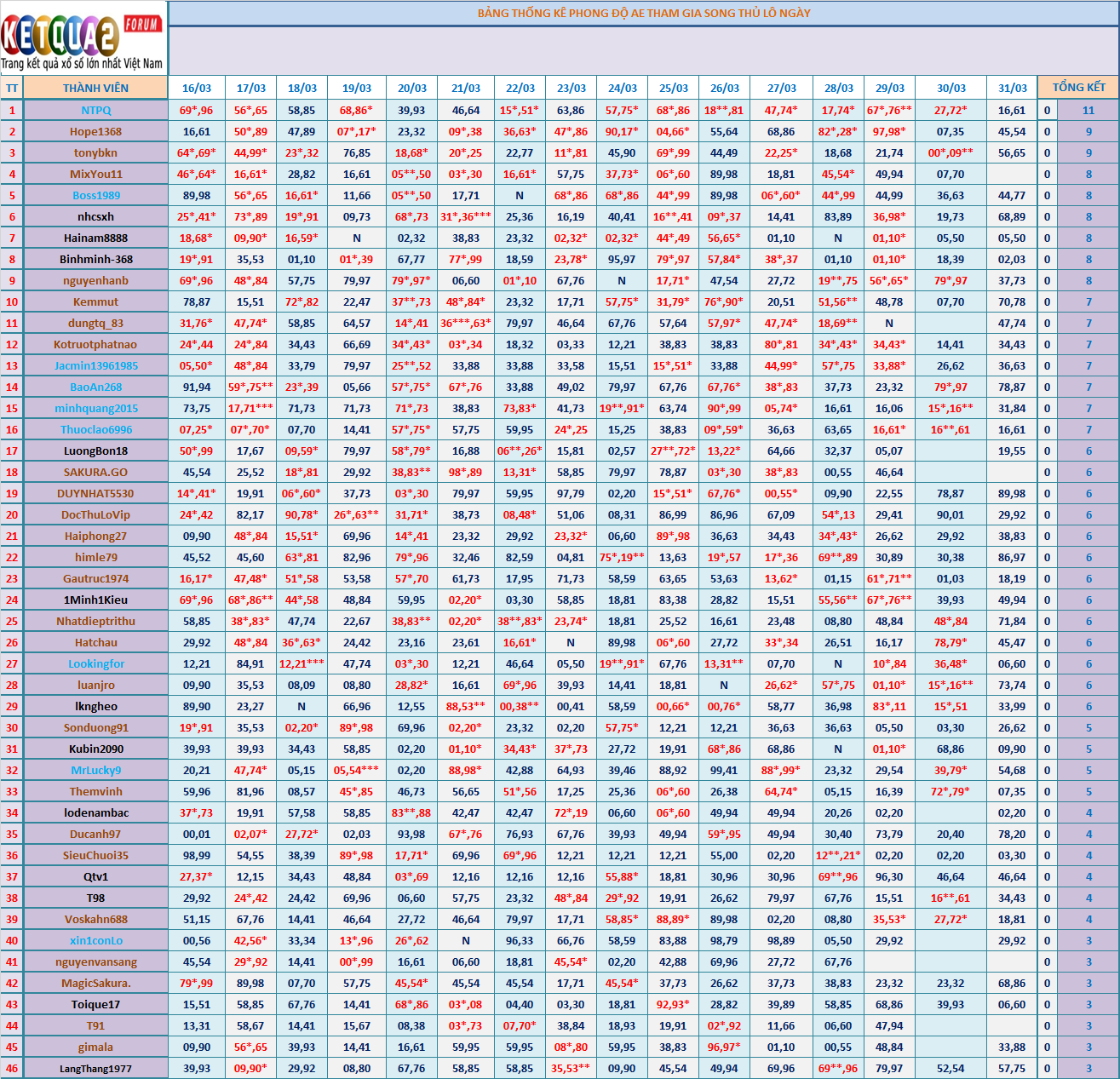Click member name 'SAKURA.GO'
This screenshot has width=1120, height=1079.
point(95,472)
